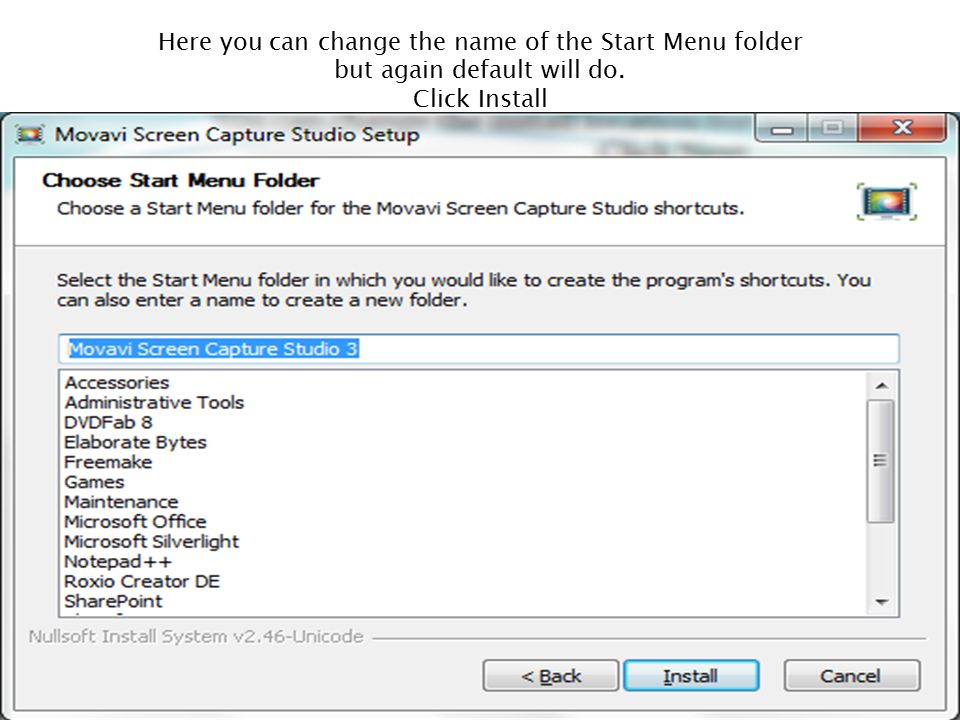Click the scrollbar down arrow in folder list
The height and width of the screenshot is (720, 960).
click(881, 602)
